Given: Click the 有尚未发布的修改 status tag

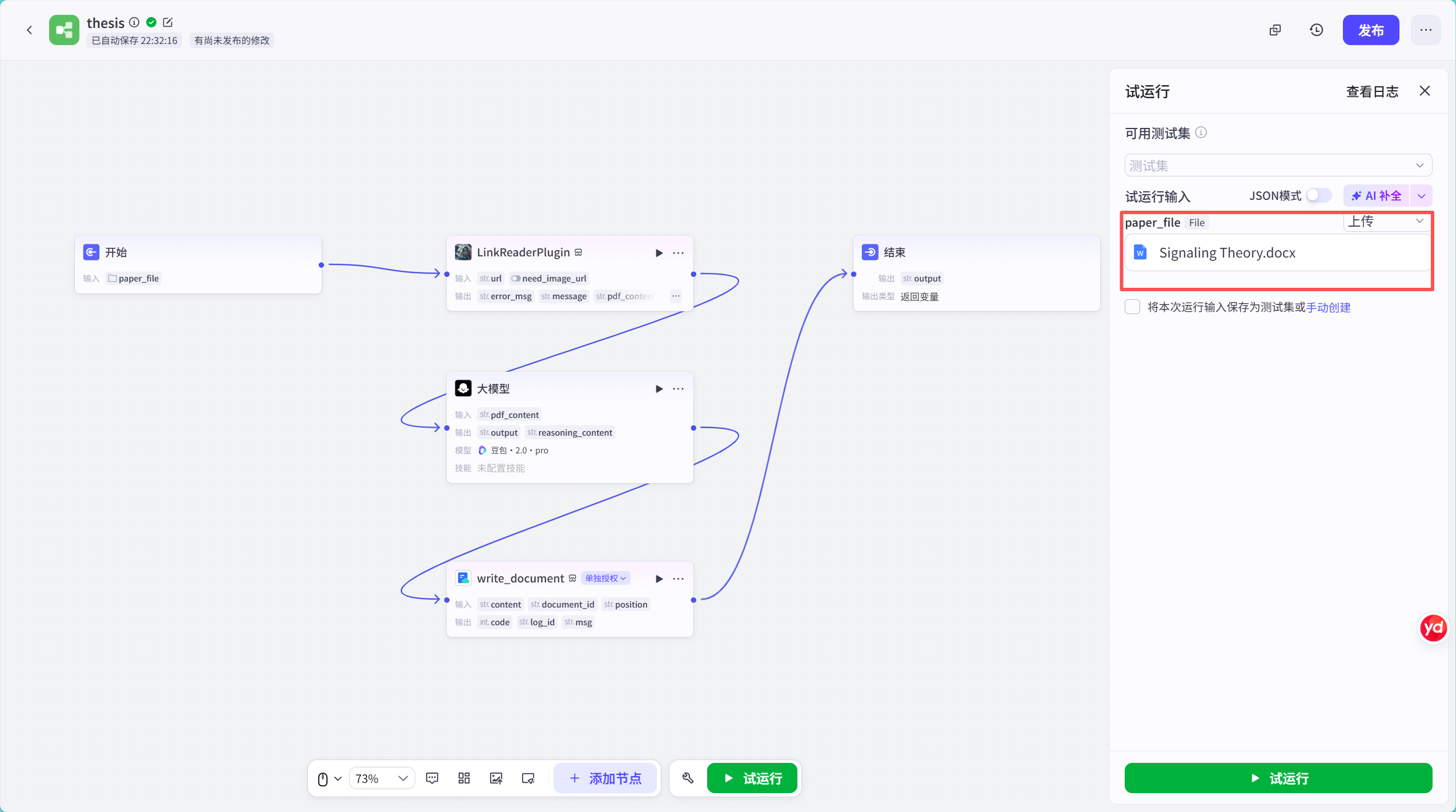Looking at the screenshot, I should (231, 41).
